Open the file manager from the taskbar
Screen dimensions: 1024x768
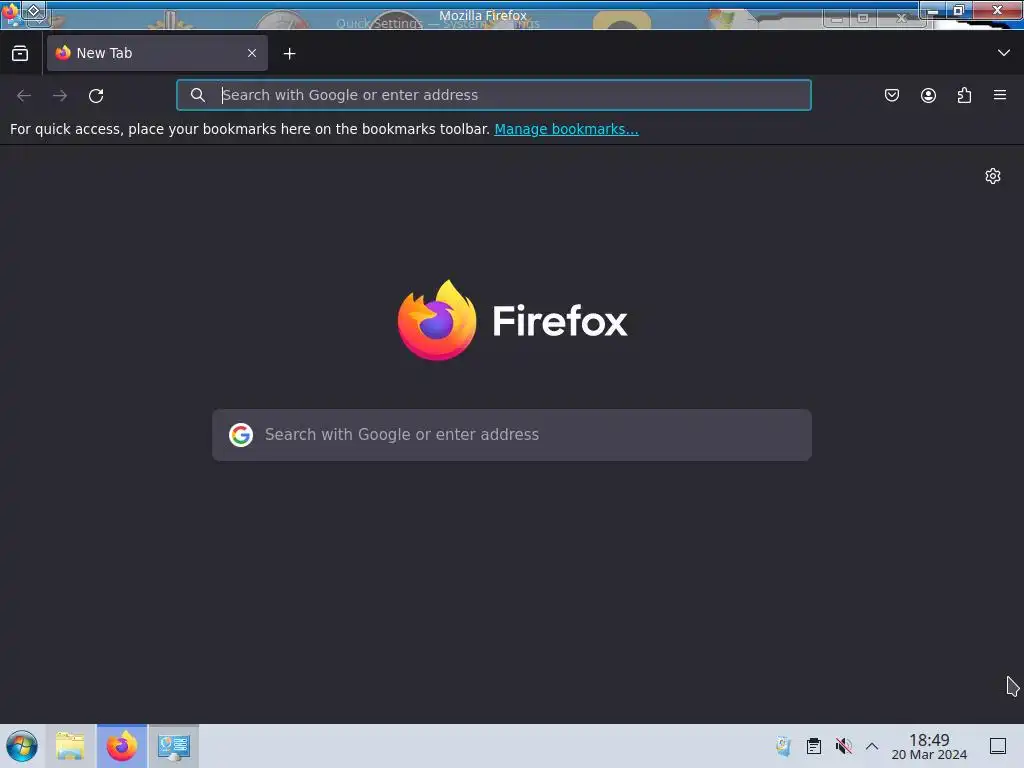pos(71,746)
